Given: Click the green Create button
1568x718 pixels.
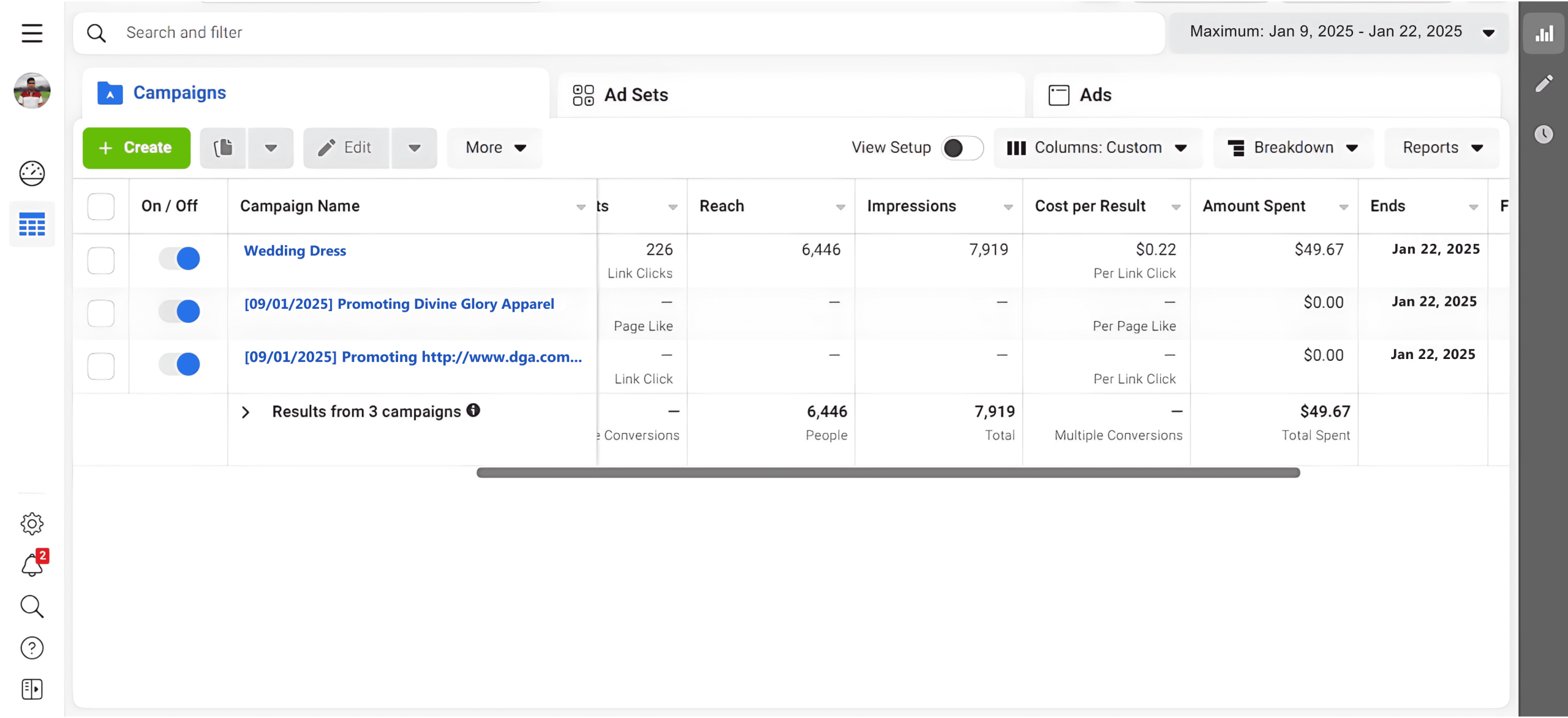Looking at the screenshot, I should point(137,148).
